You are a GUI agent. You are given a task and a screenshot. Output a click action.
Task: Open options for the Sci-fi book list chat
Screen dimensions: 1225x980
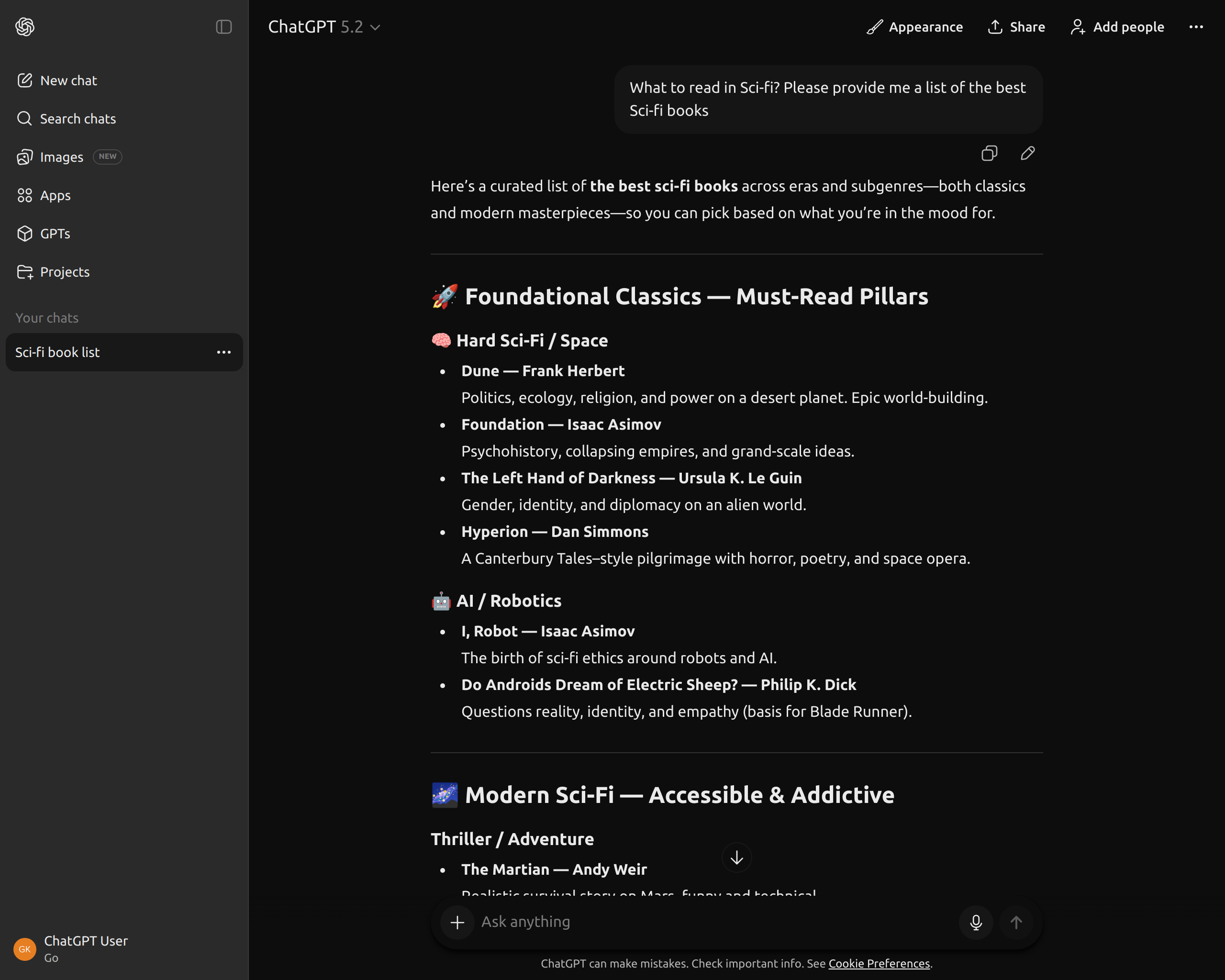(x=224, y=352)
